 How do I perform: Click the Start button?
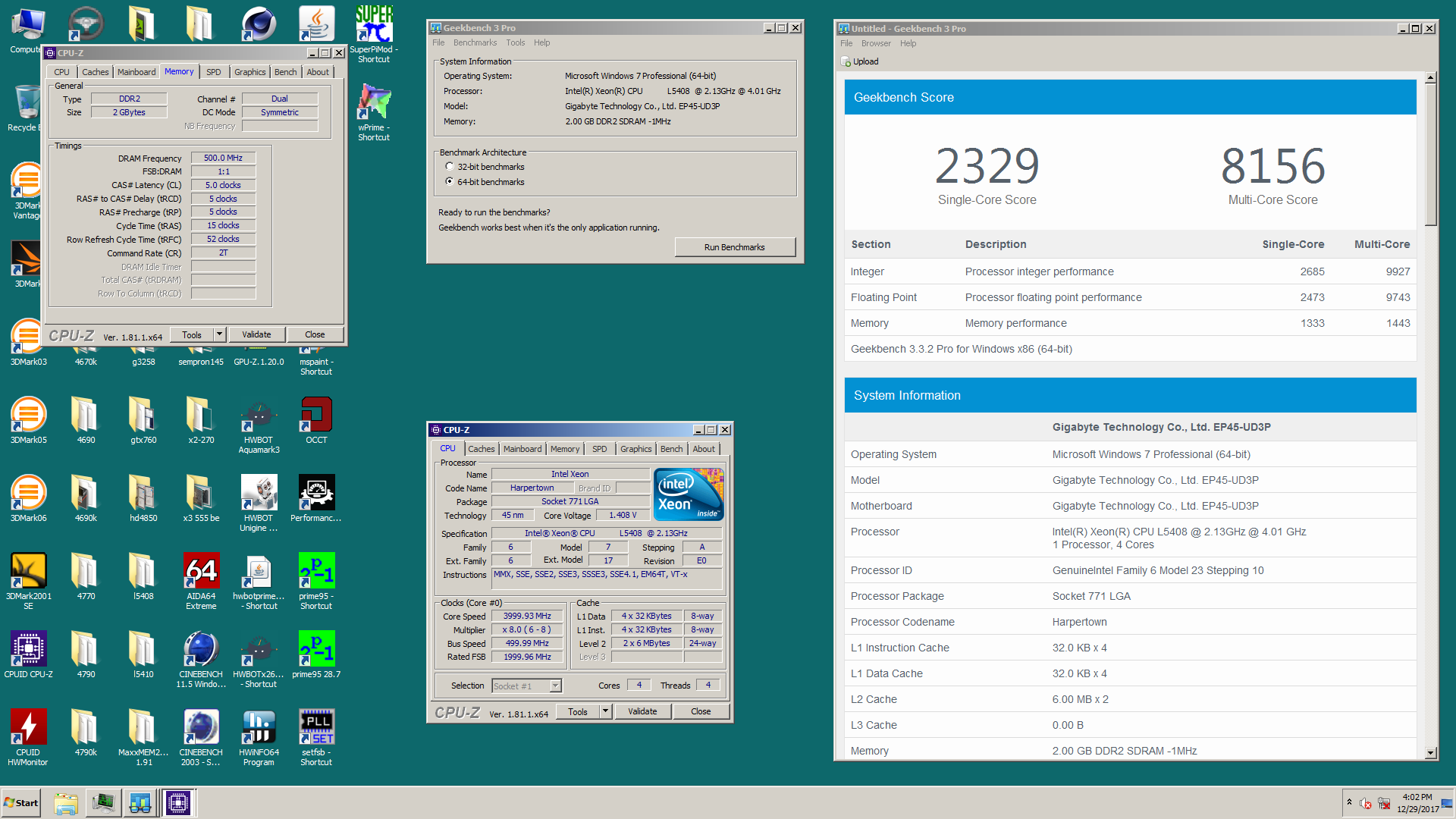(21, 803)
